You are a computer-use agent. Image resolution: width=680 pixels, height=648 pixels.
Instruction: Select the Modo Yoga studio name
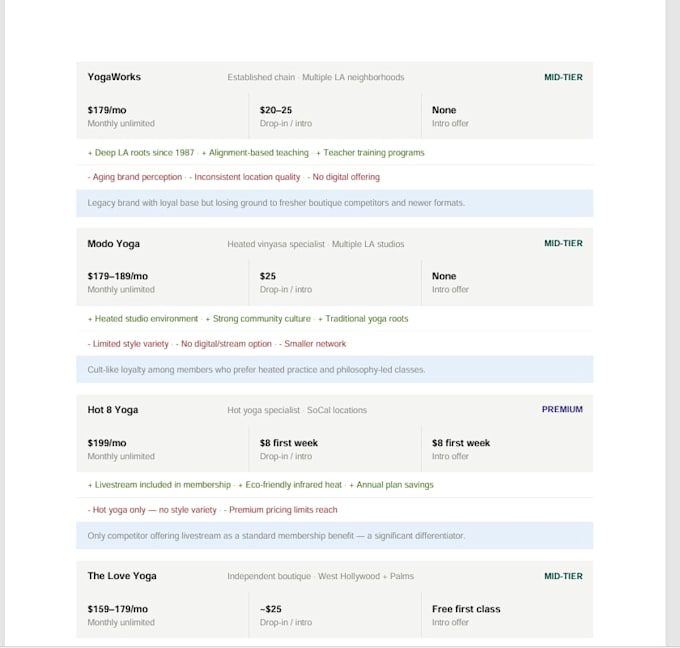point(114,244)
